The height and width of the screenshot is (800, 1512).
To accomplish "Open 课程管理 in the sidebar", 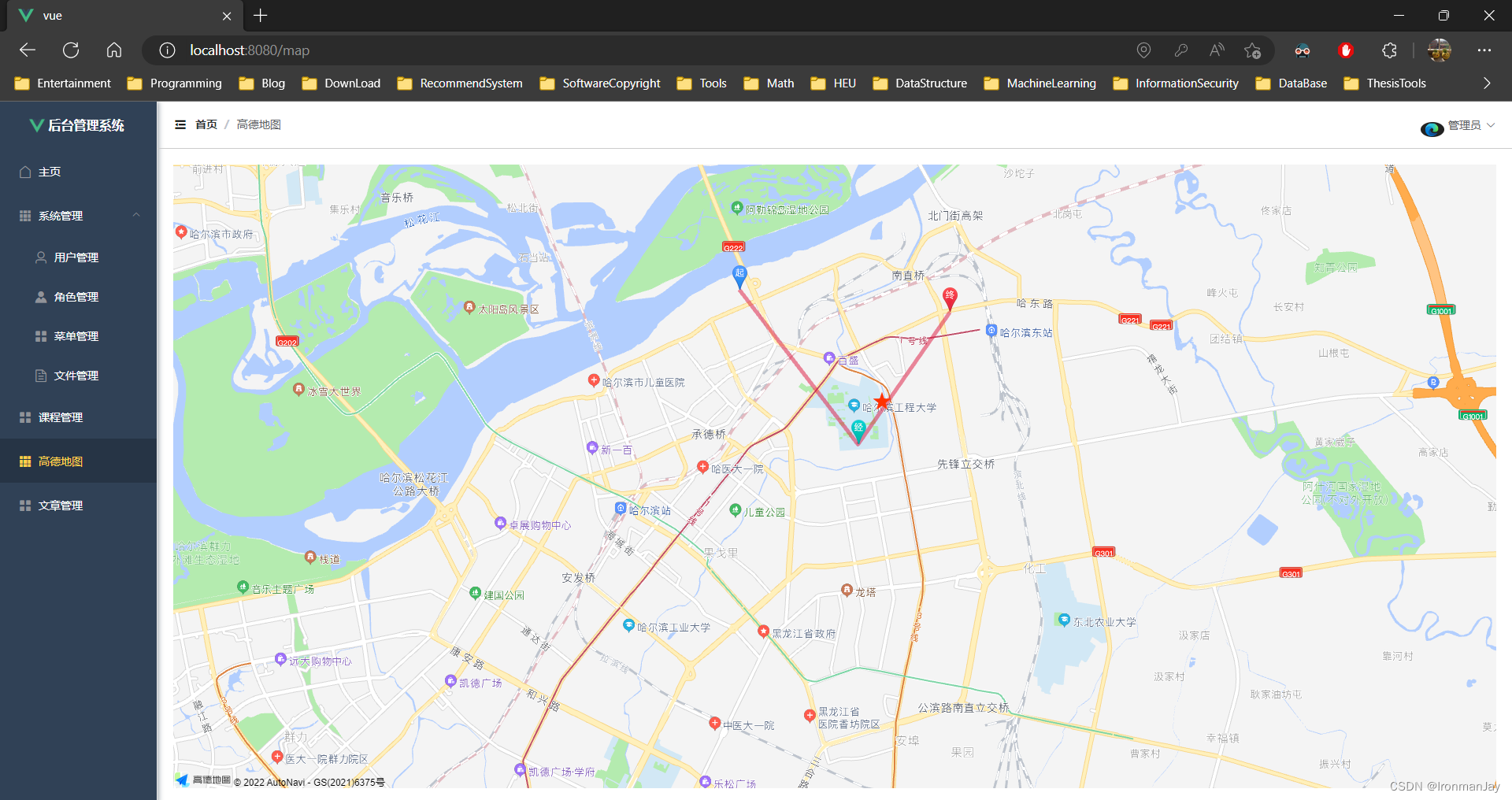I will 78,417.
